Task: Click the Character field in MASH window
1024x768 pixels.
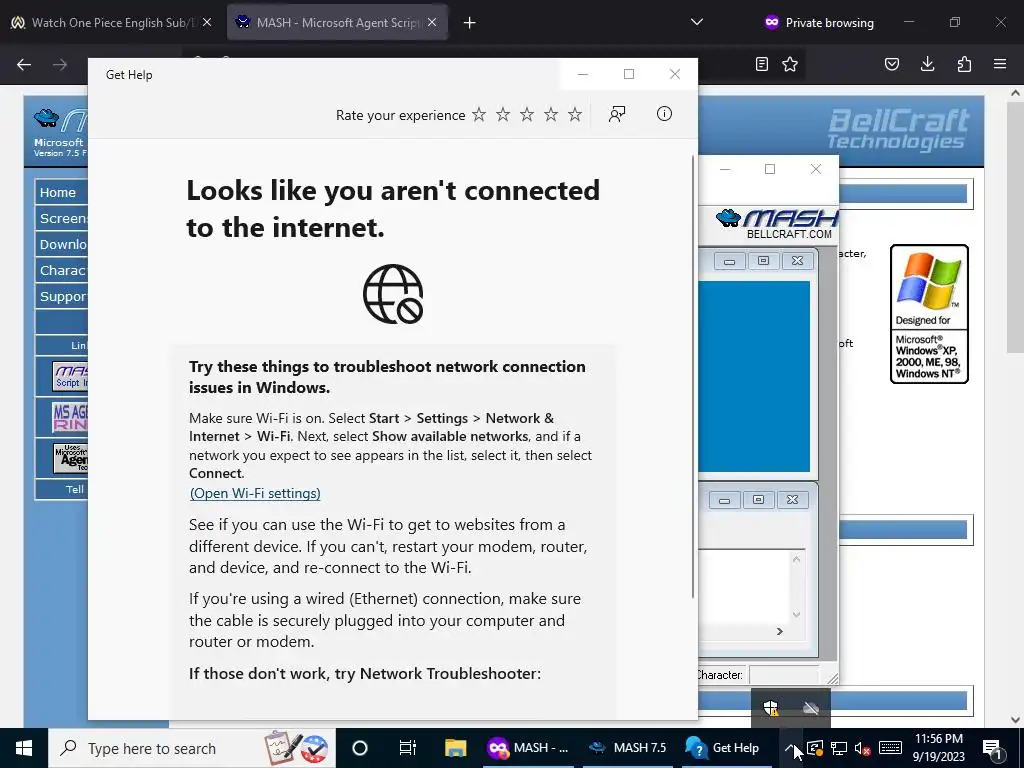Action: pyautogui.click(x=783, y=675)
